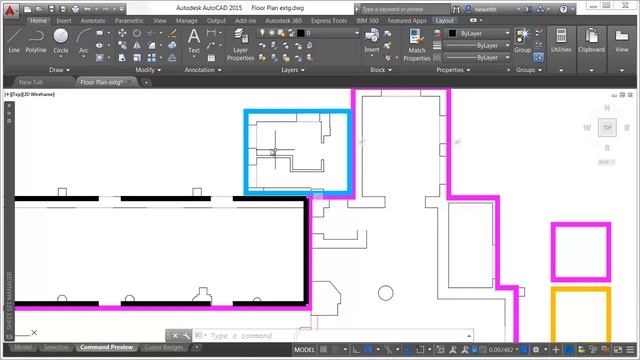The width and height of the screenshot is (640, 360).
Task: Click the Command Preview tab at bottom
Action: pyautogui.click(x=107, y=347)
